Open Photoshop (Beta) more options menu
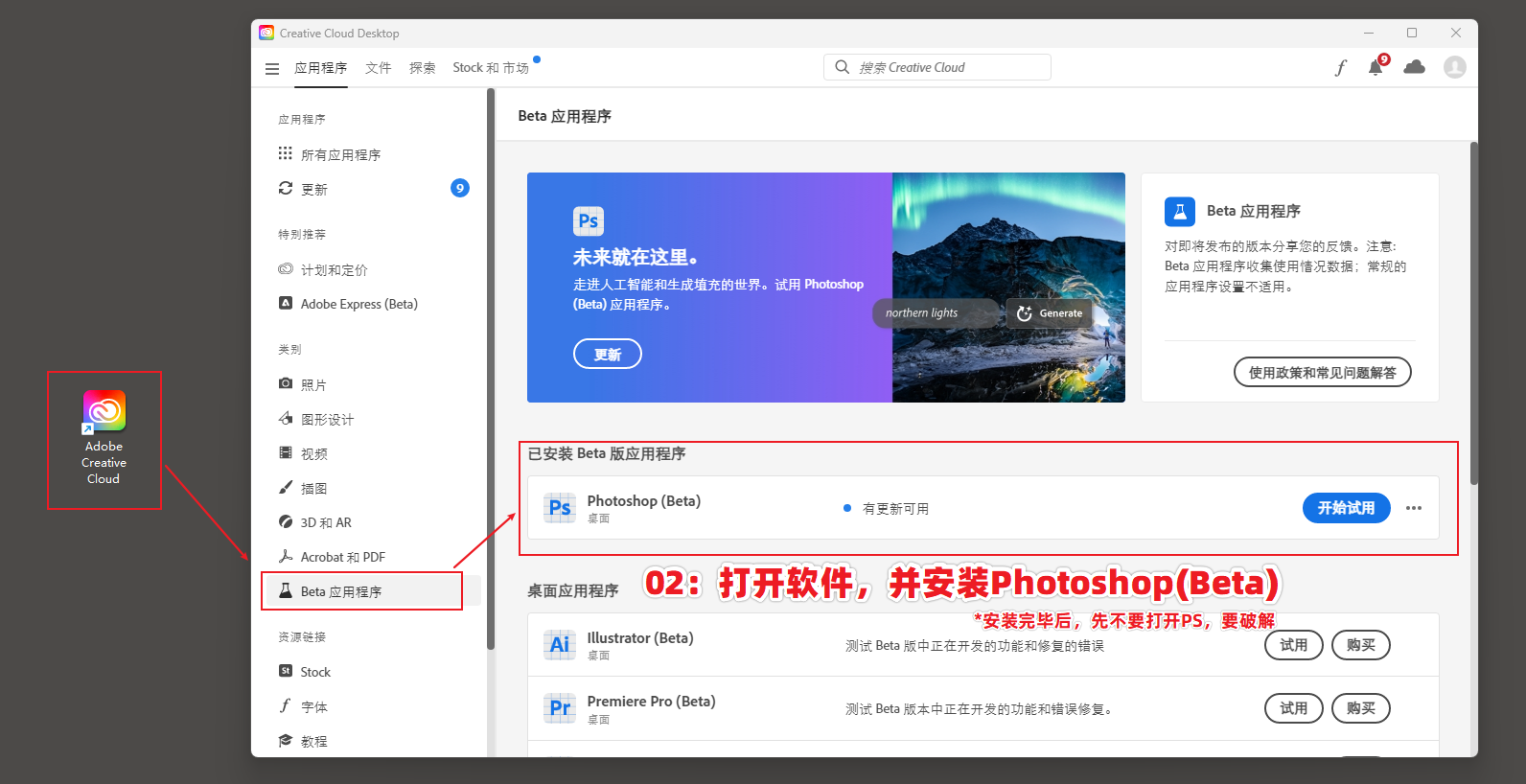 [1413, 508]
